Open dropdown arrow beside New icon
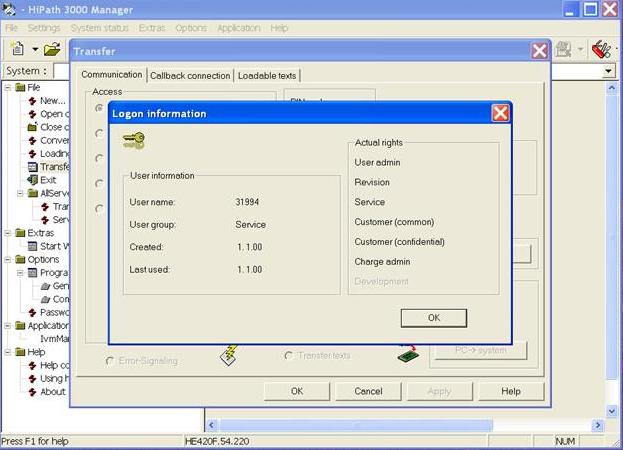This screenshot has height=450, width=623. [x=35, y=50]
